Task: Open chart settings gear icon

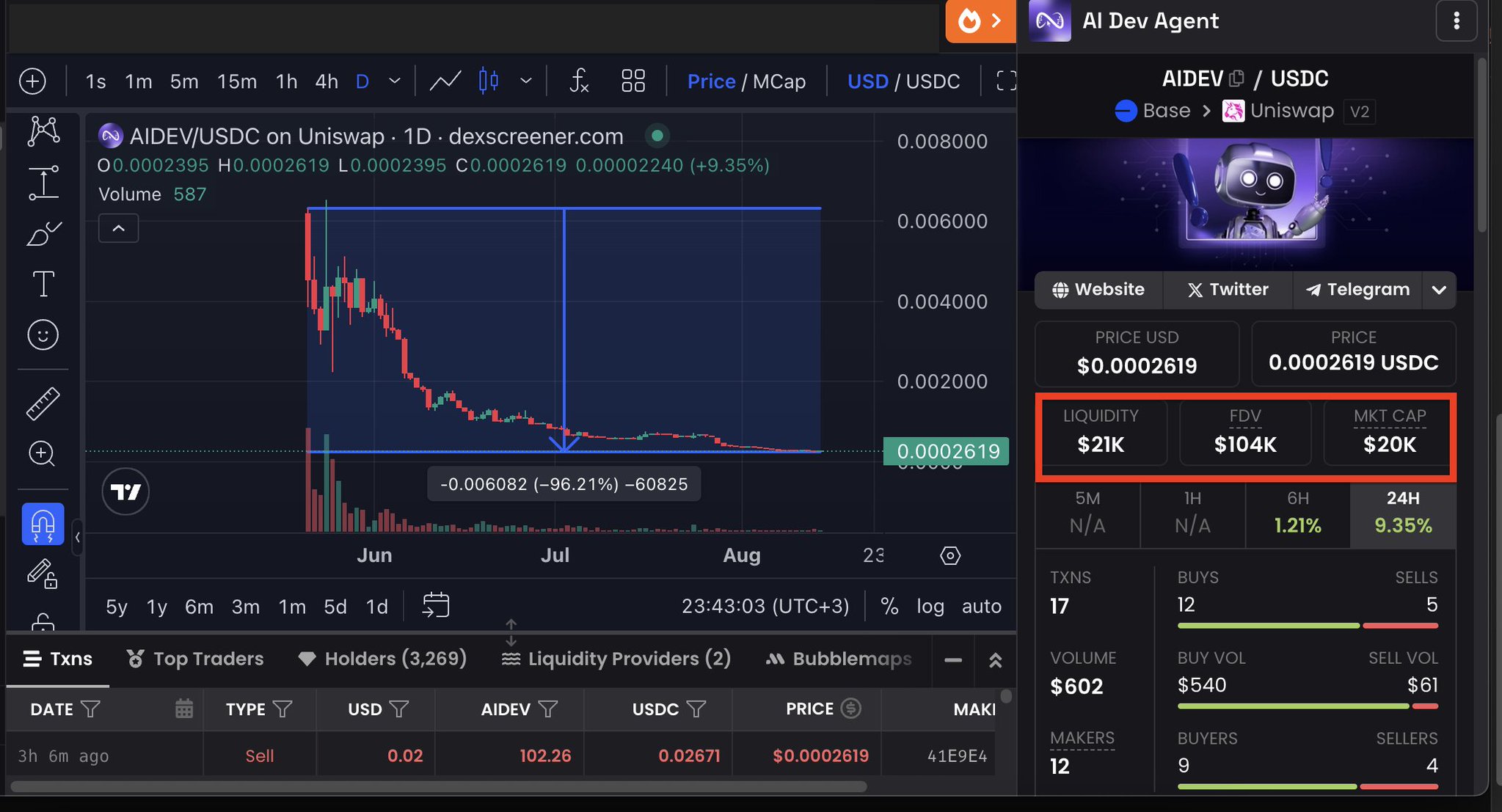Action: [x=950, y=555]
